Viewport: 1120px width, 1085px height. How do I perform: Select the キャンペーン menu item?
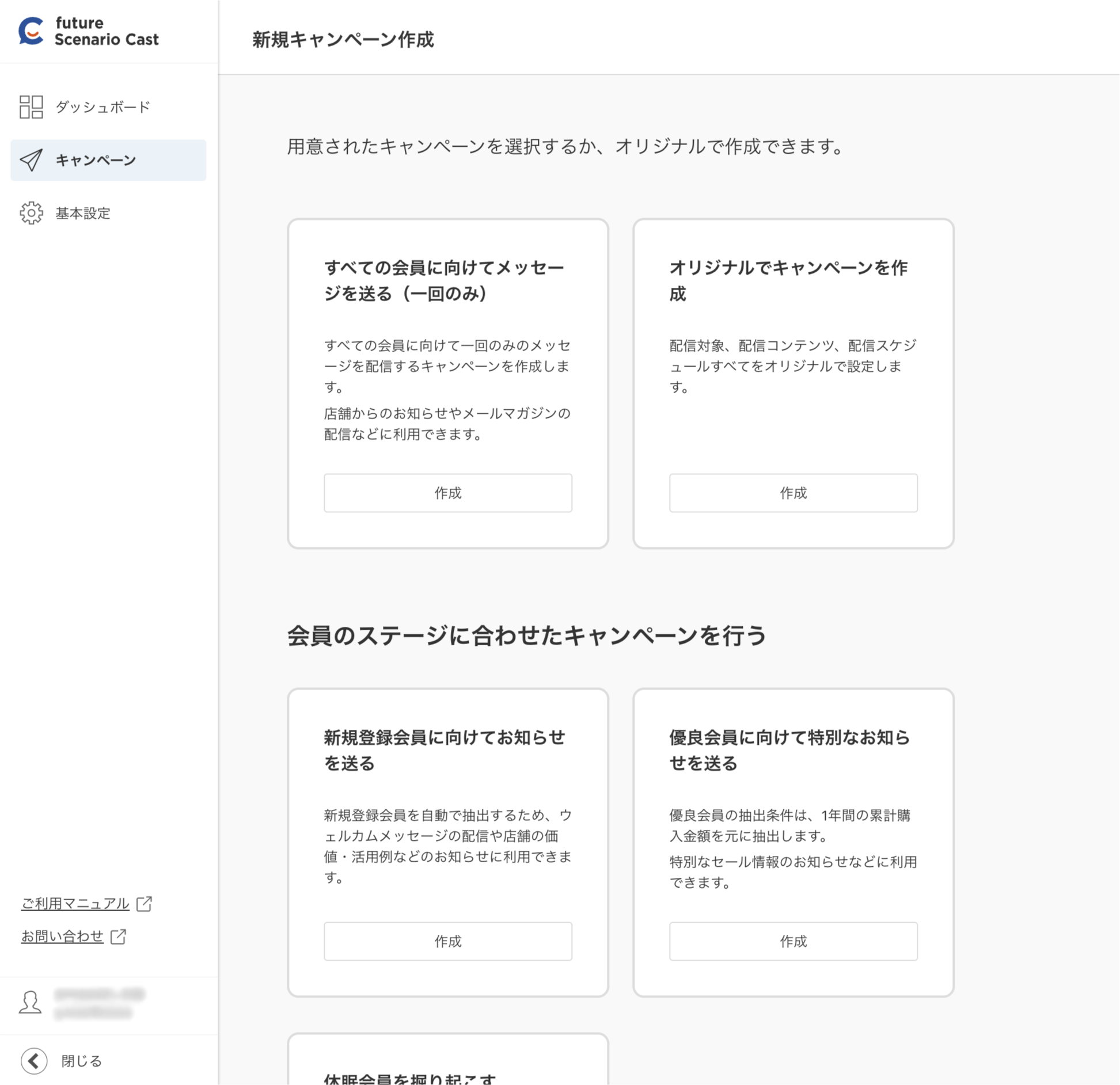(95, 160)
